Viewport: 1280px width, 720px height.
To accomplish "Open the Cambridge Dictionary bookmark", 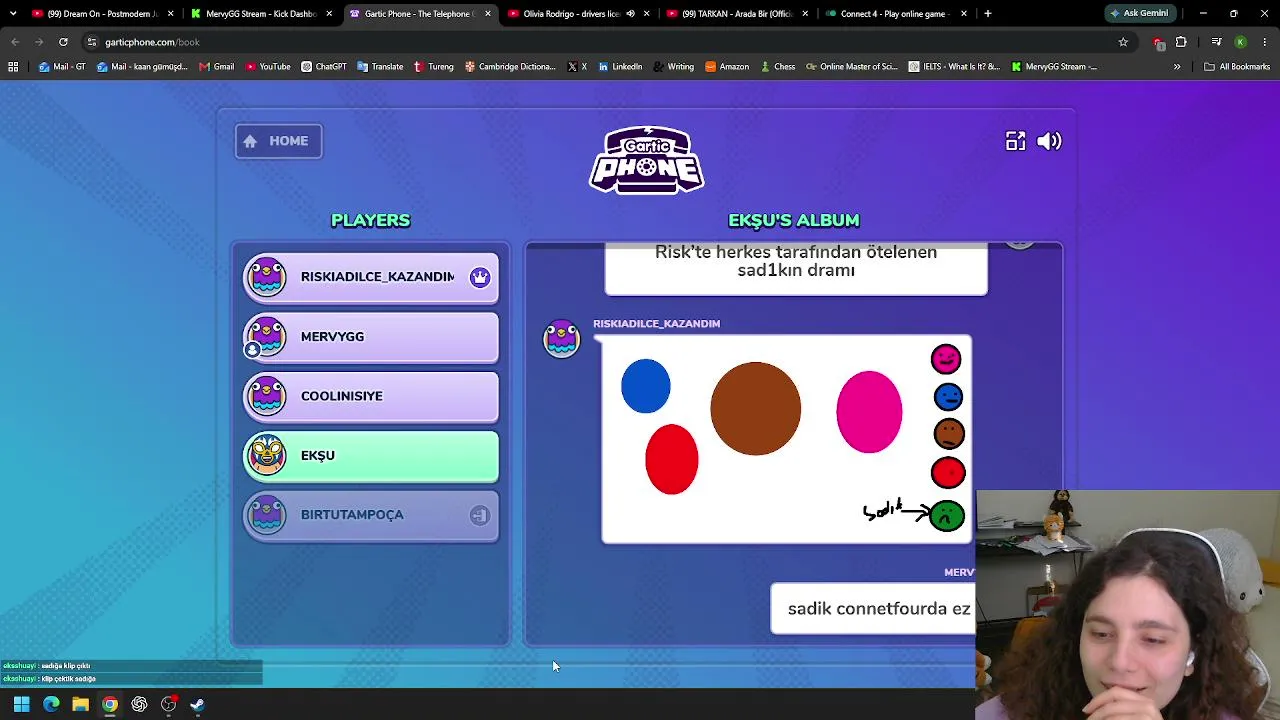I will [x=510, y=67].
